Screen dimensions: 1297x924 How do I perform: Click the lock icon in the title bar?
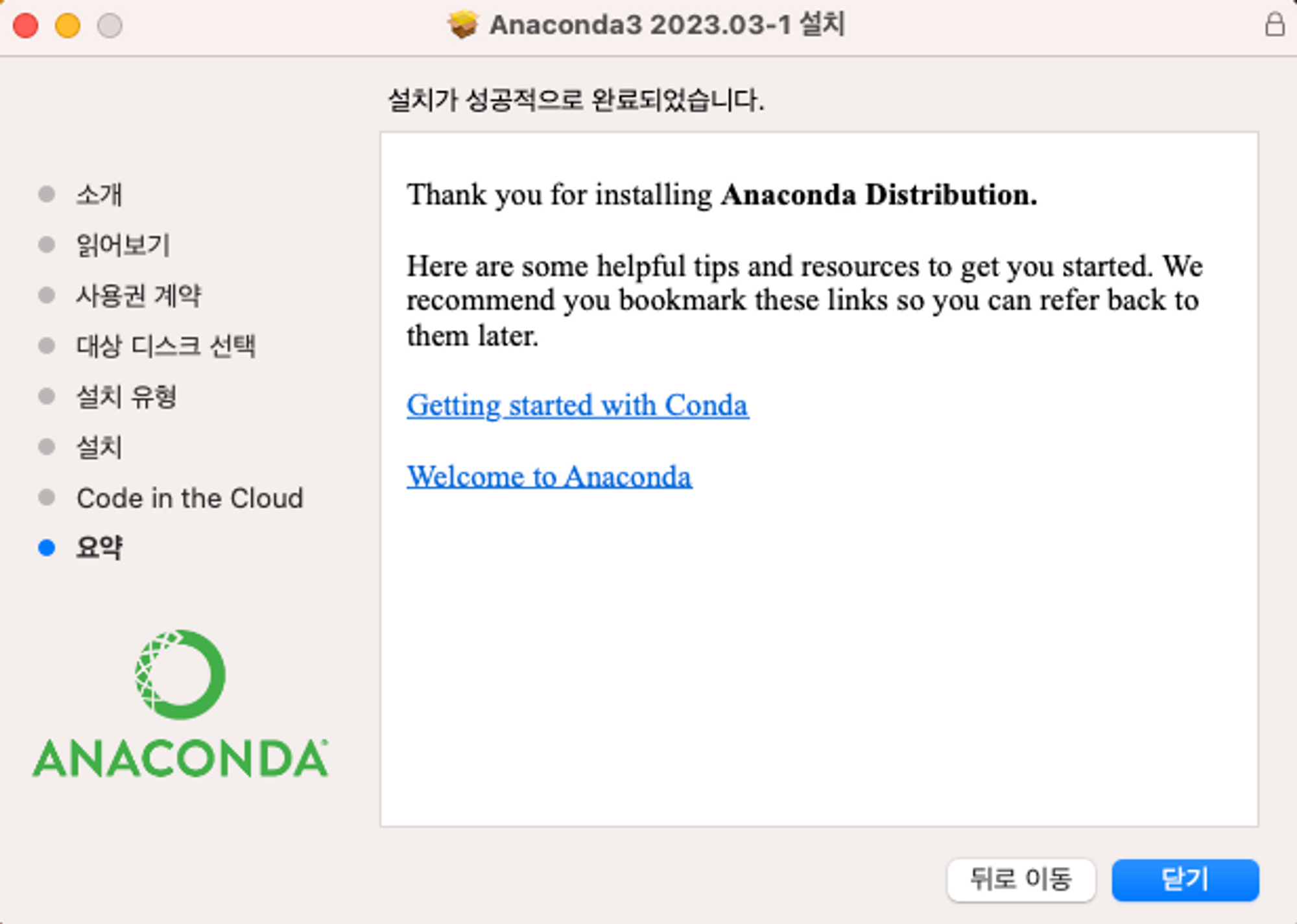1274,25
